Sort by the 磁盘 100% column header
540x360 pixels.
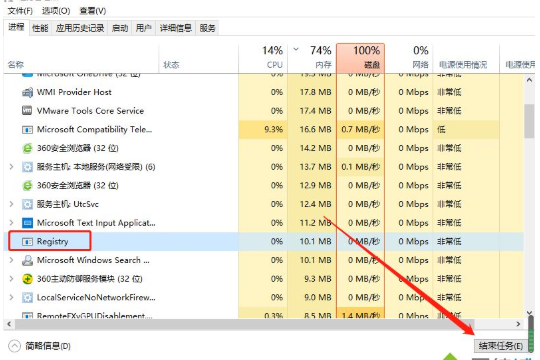[361, 59]
